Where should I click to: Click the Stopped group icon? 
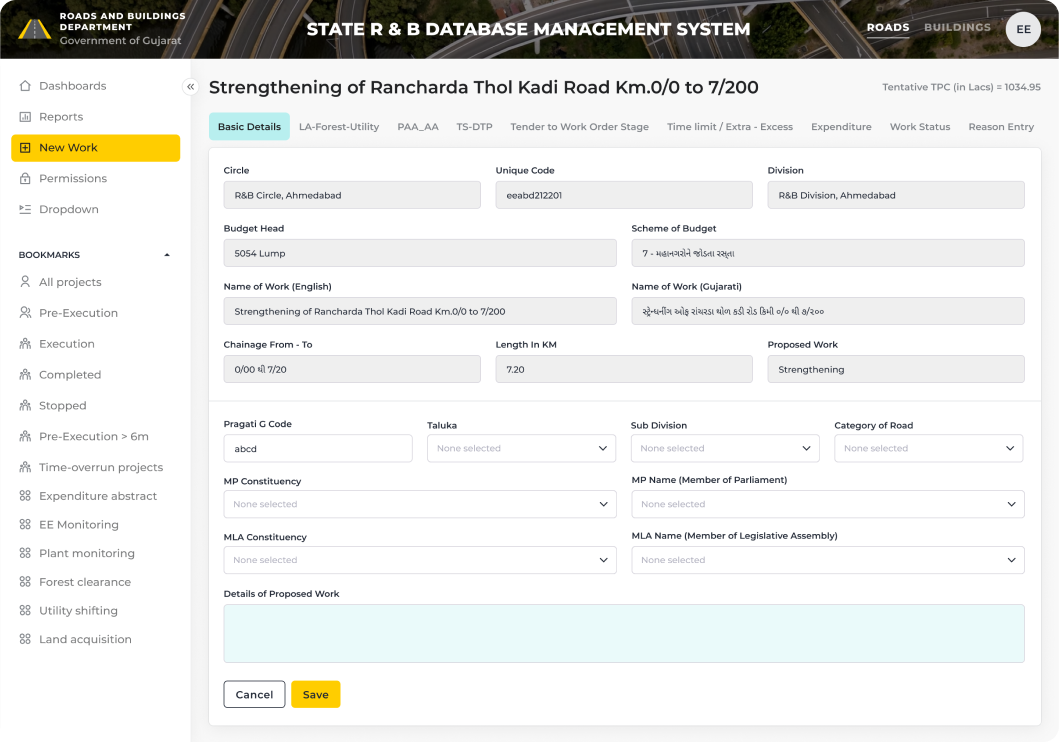(25, 405)
